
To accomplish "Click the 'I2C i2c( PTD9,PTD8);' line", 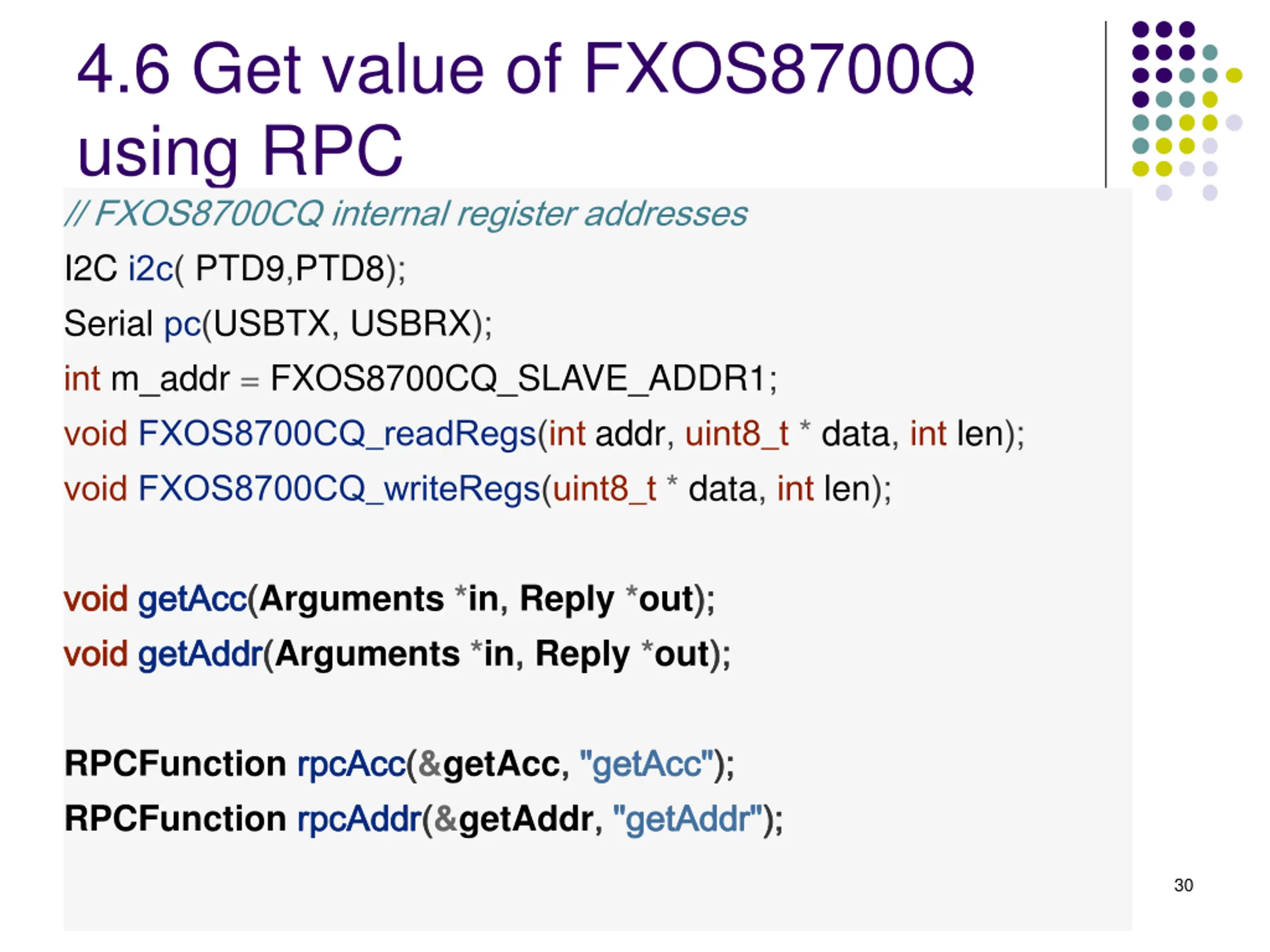I will [235, 269].
